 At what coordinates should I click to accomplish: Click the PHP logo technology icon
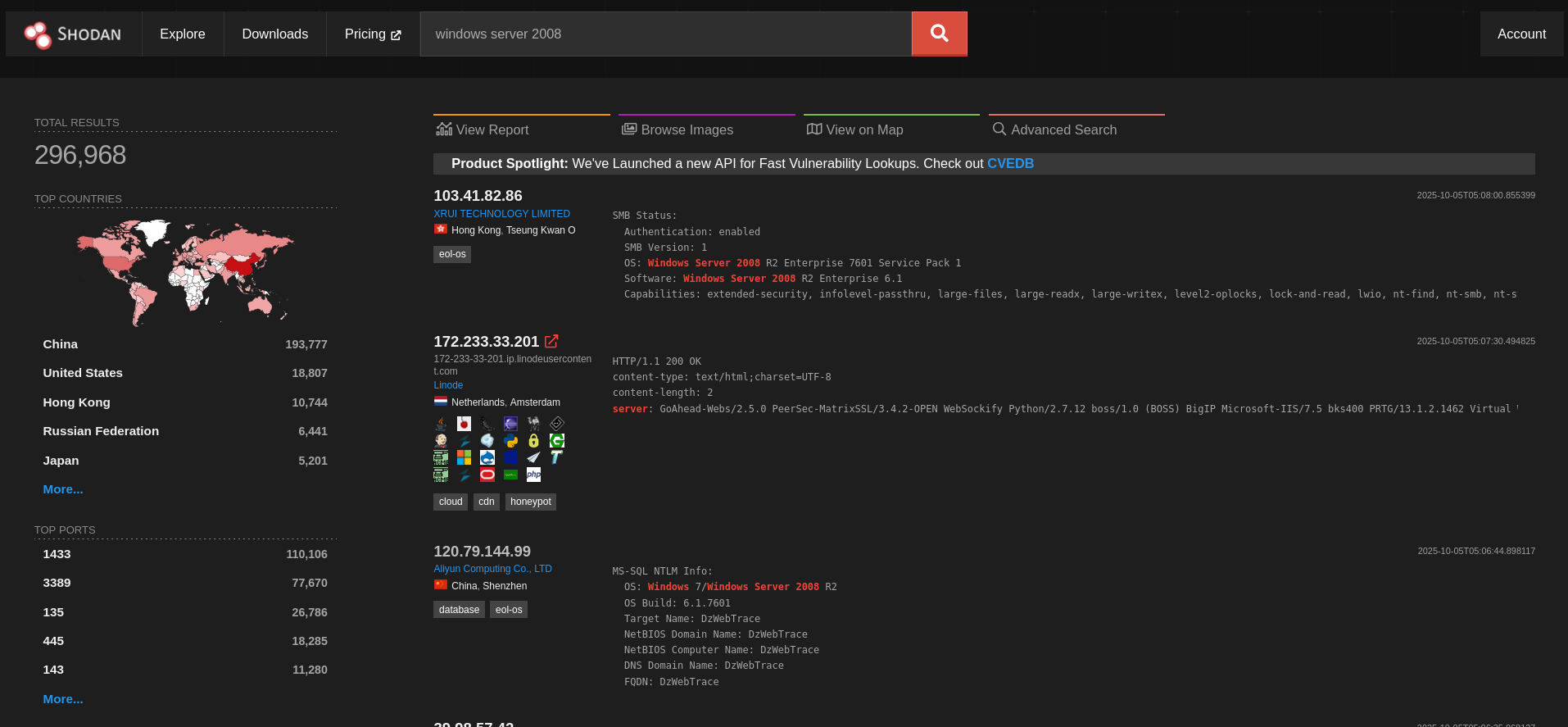tap(533, 475)
